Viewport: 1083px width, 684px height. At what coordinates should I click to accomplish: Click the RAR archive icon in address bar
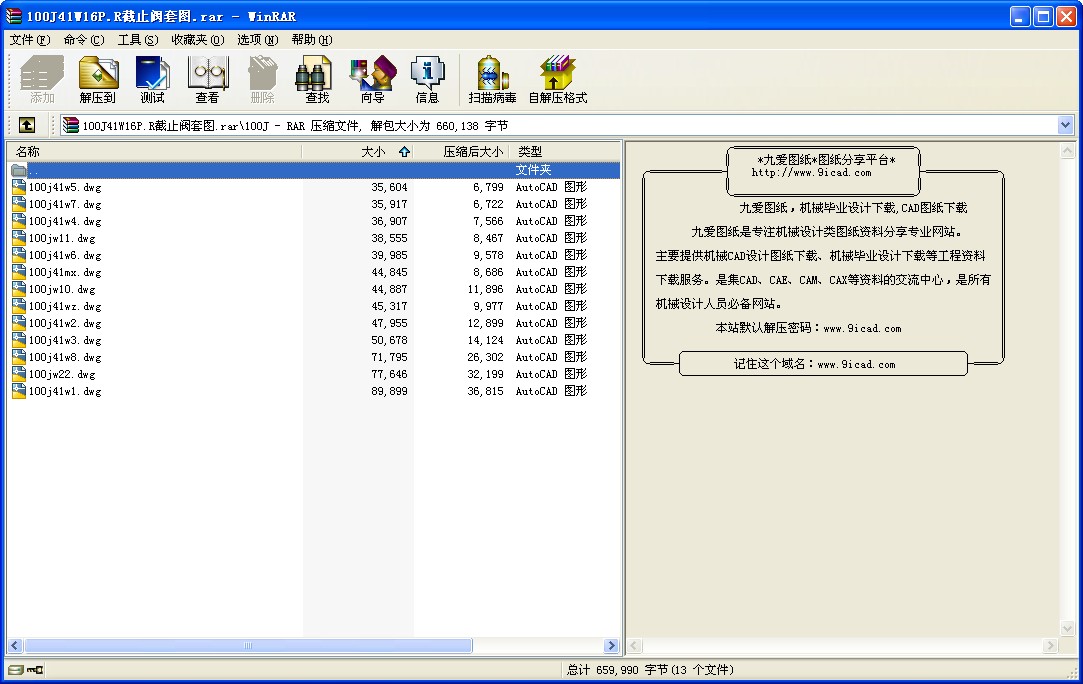pyautogui.click(x=70, y=125)
